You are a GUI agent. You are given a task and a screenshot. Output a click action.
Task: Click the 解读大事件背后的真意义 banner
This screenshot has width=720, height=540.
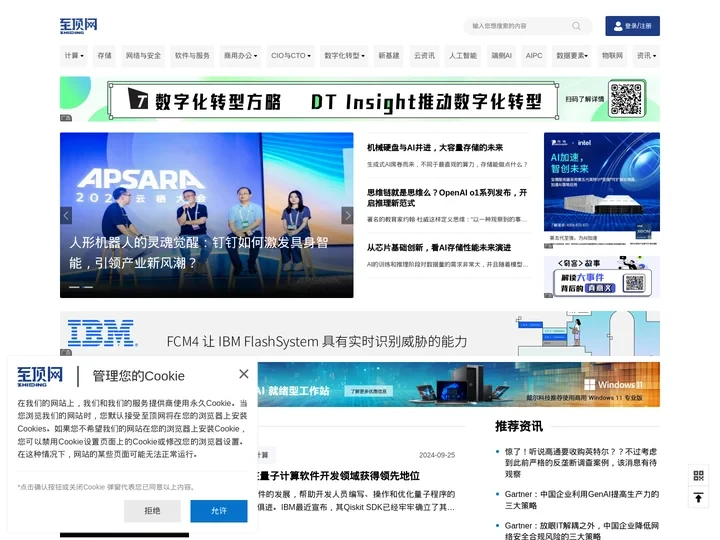tap(602, 277)
